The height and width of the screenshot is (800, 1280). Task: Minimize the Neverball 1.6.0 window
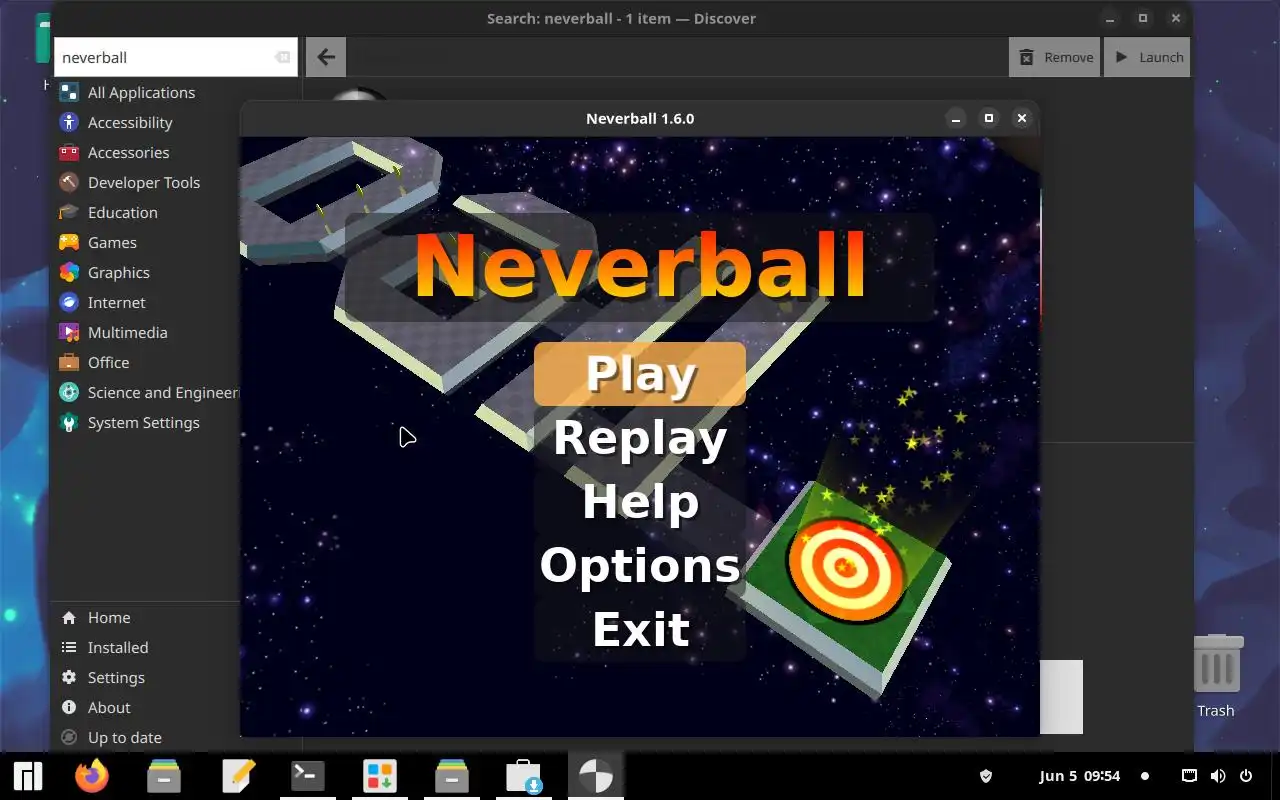click(956, 118)
